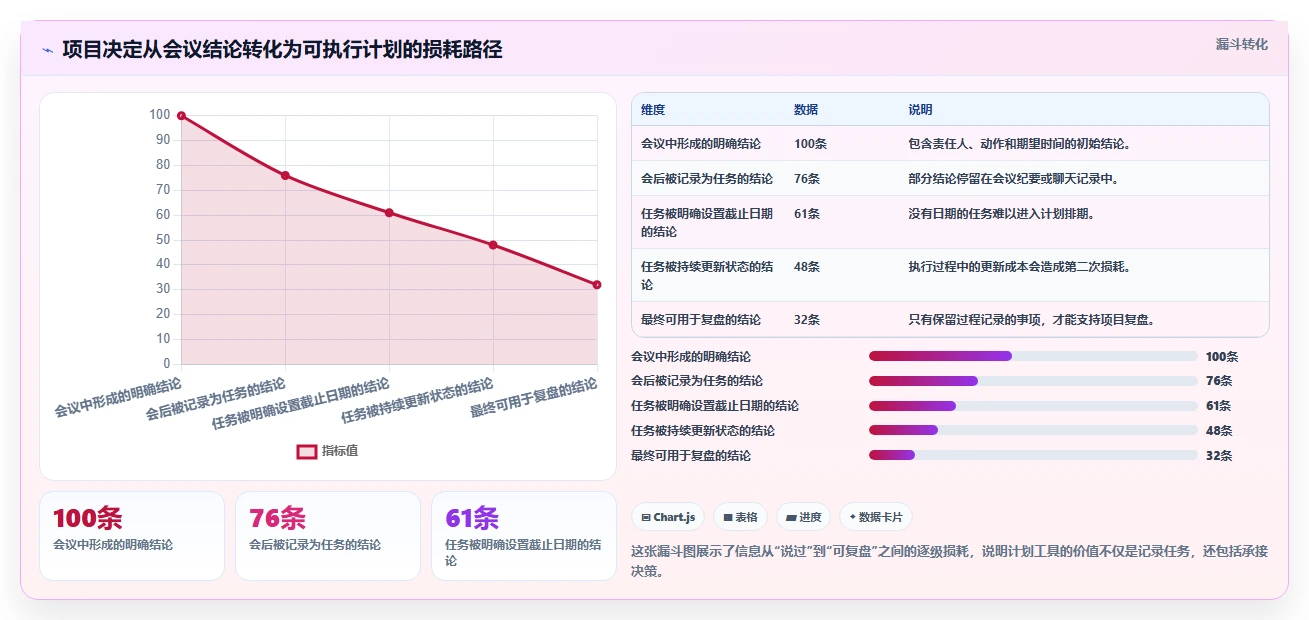The width and height of the screenshot is (1309, 620).
Task: Click the 61条 progress bar
Action: point(1033,406)
